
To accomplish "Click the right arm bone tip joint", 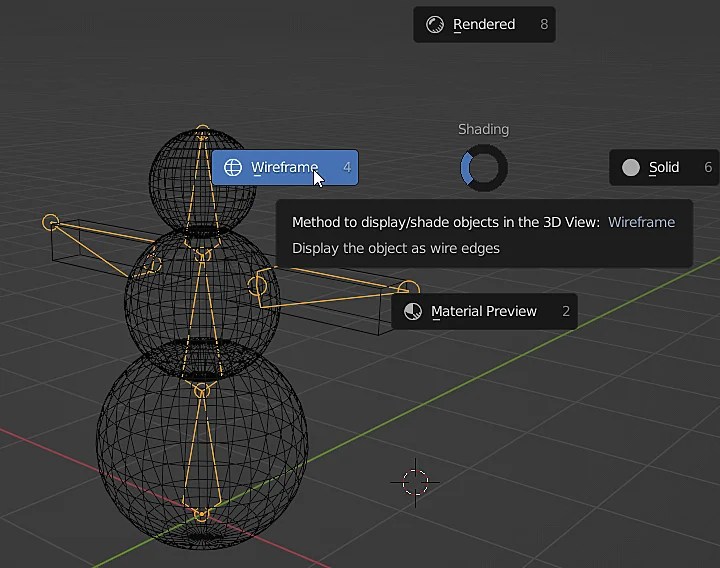I will (408, 289).
